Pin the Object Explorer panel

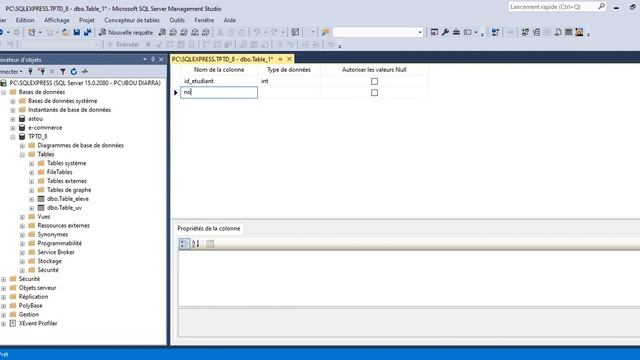(x=153, y=60)
